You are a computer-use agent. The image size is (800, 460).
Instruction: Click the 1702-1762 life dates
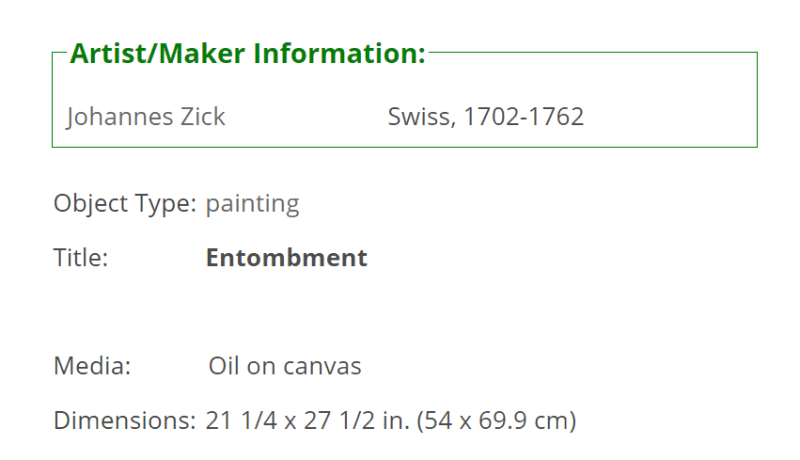523,117
